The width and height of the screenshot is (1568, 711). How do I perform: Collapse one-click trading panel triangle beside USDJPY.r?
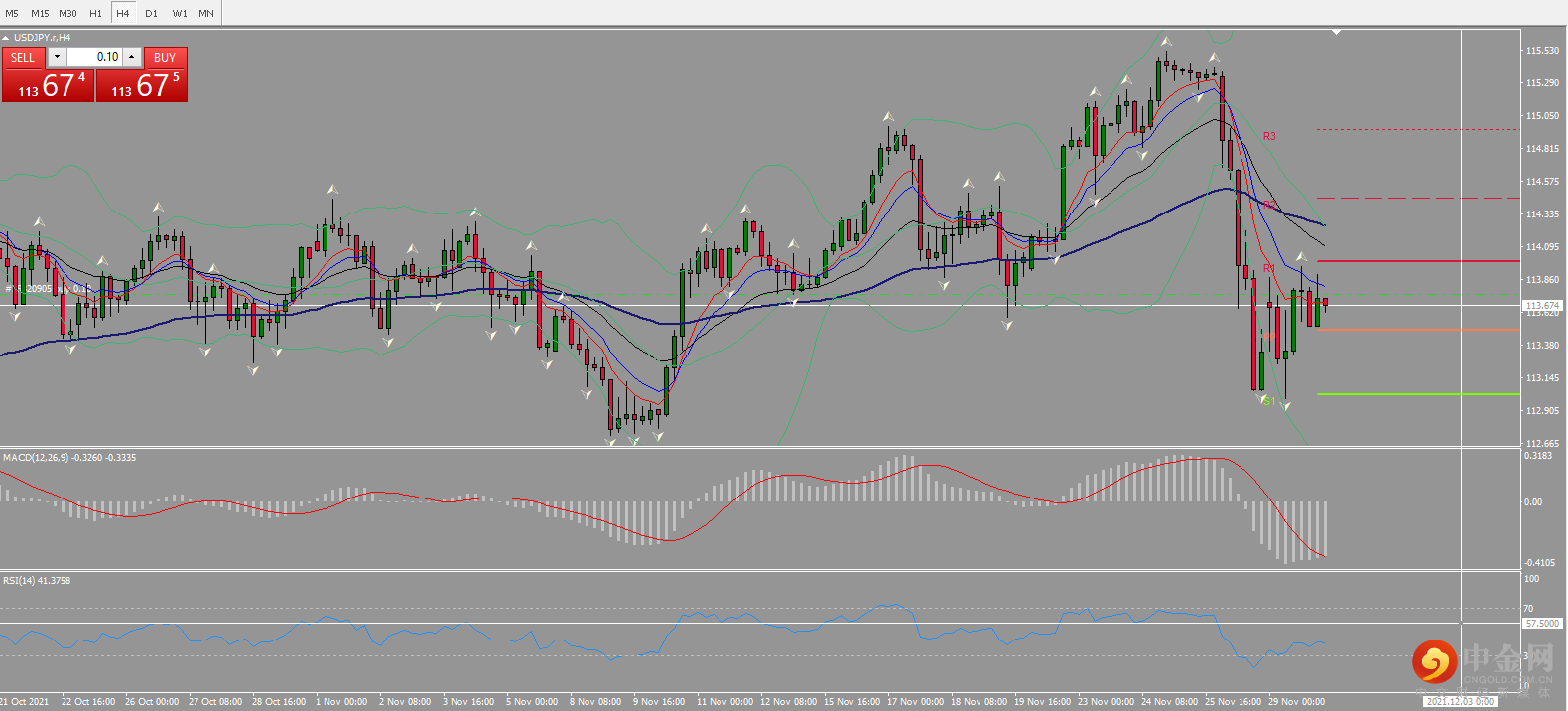[6, 38]
